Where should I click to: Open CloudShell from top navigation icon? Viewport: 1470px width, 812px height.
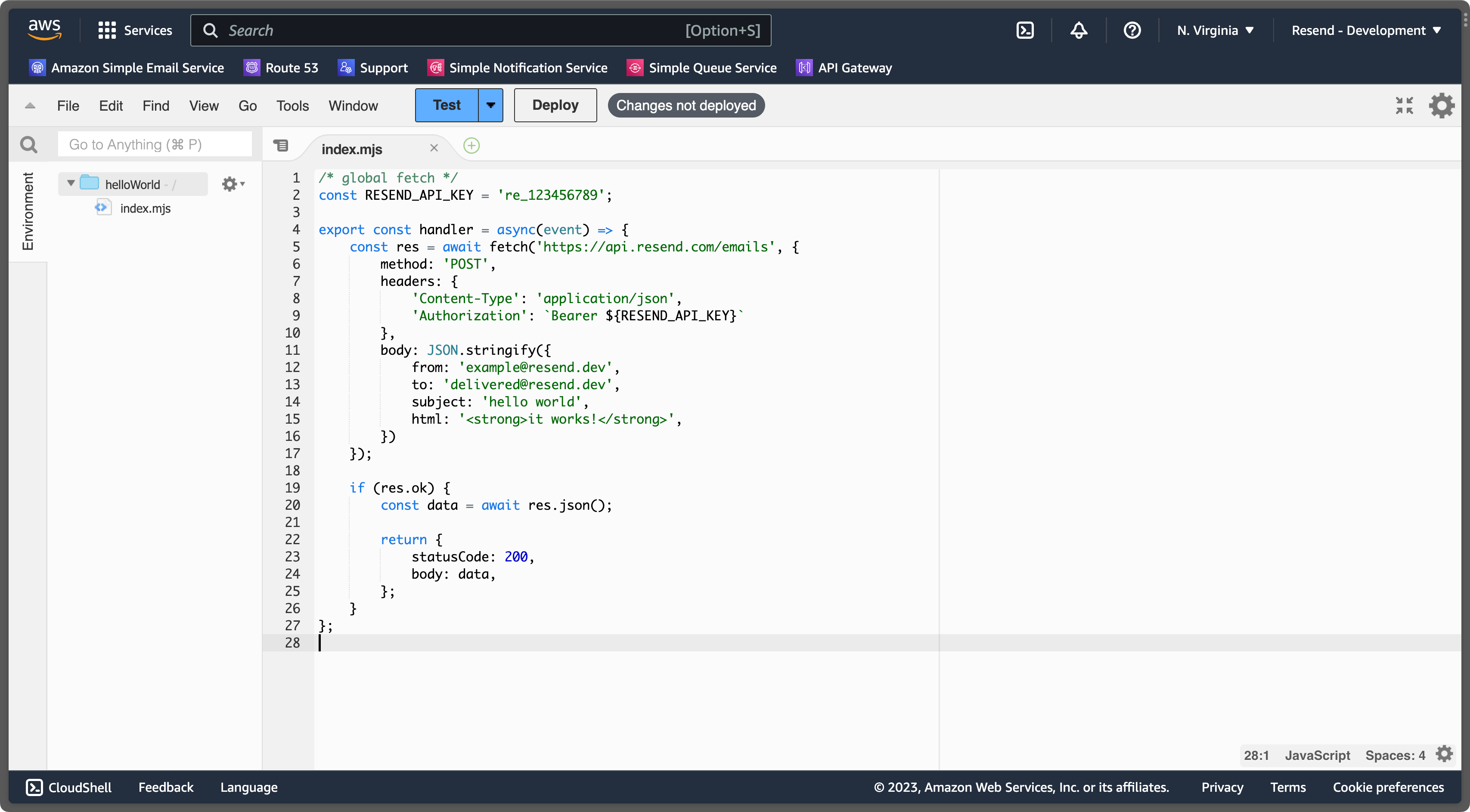coord(1025,30)
